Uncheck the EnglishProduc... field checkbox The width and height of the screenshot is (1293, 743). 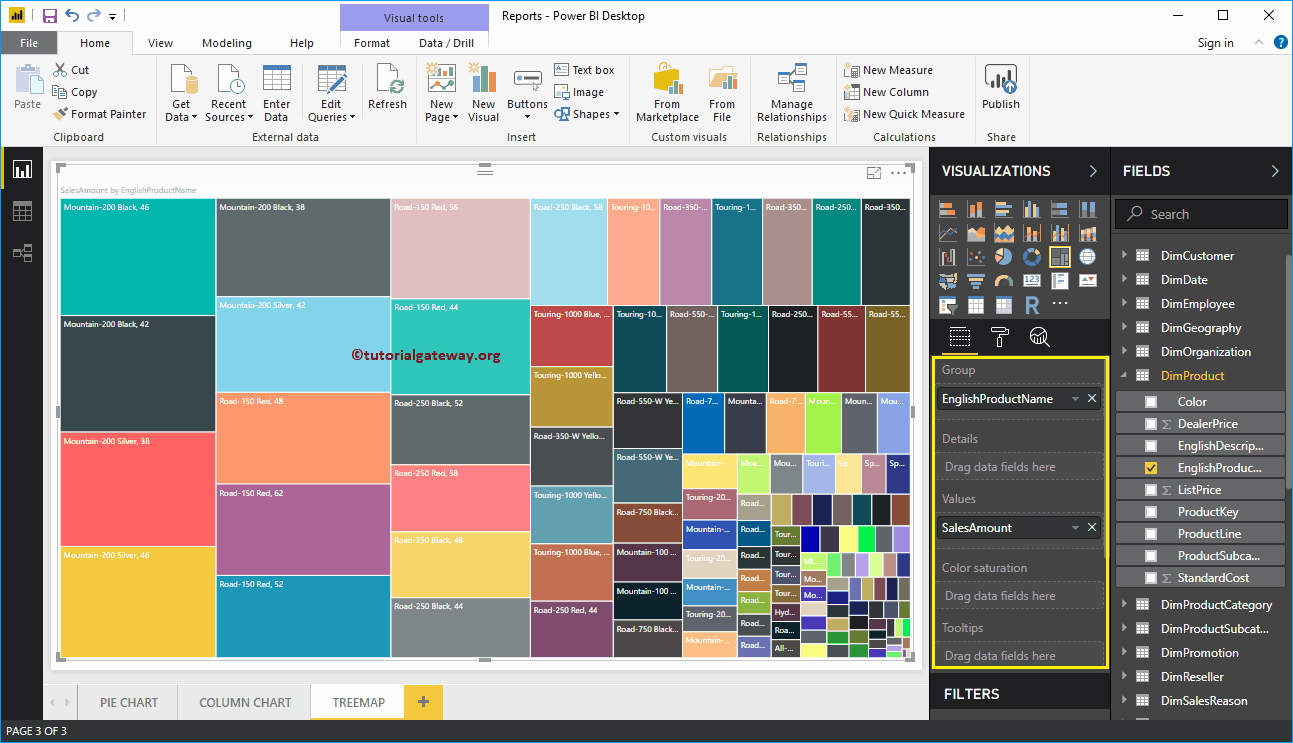tap(1151, 468)
